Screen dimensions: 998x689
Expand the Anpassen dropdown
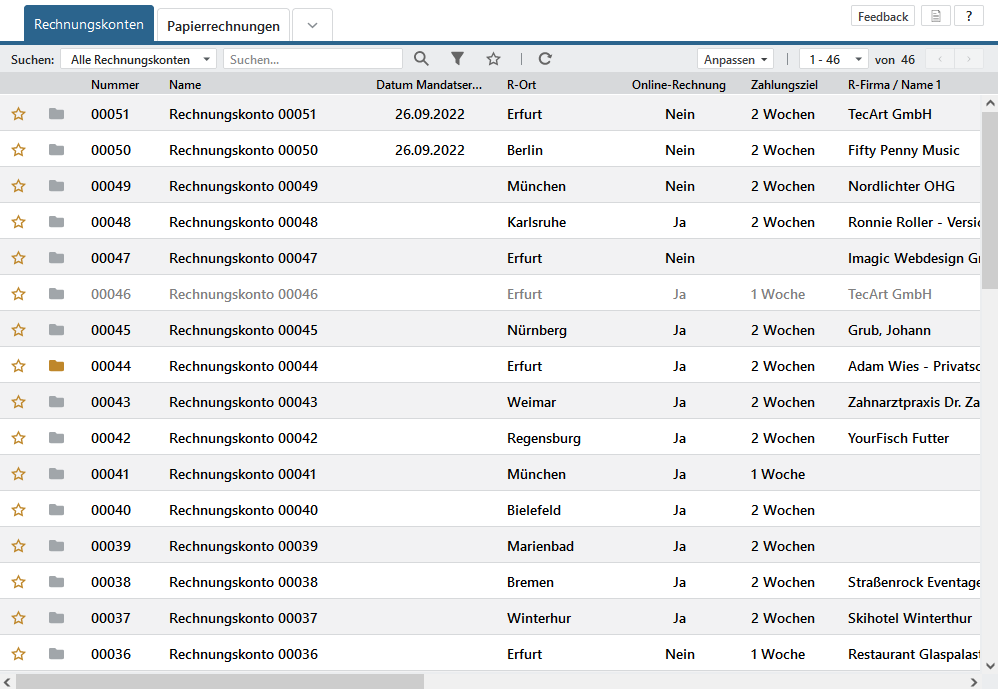point(736,60)
